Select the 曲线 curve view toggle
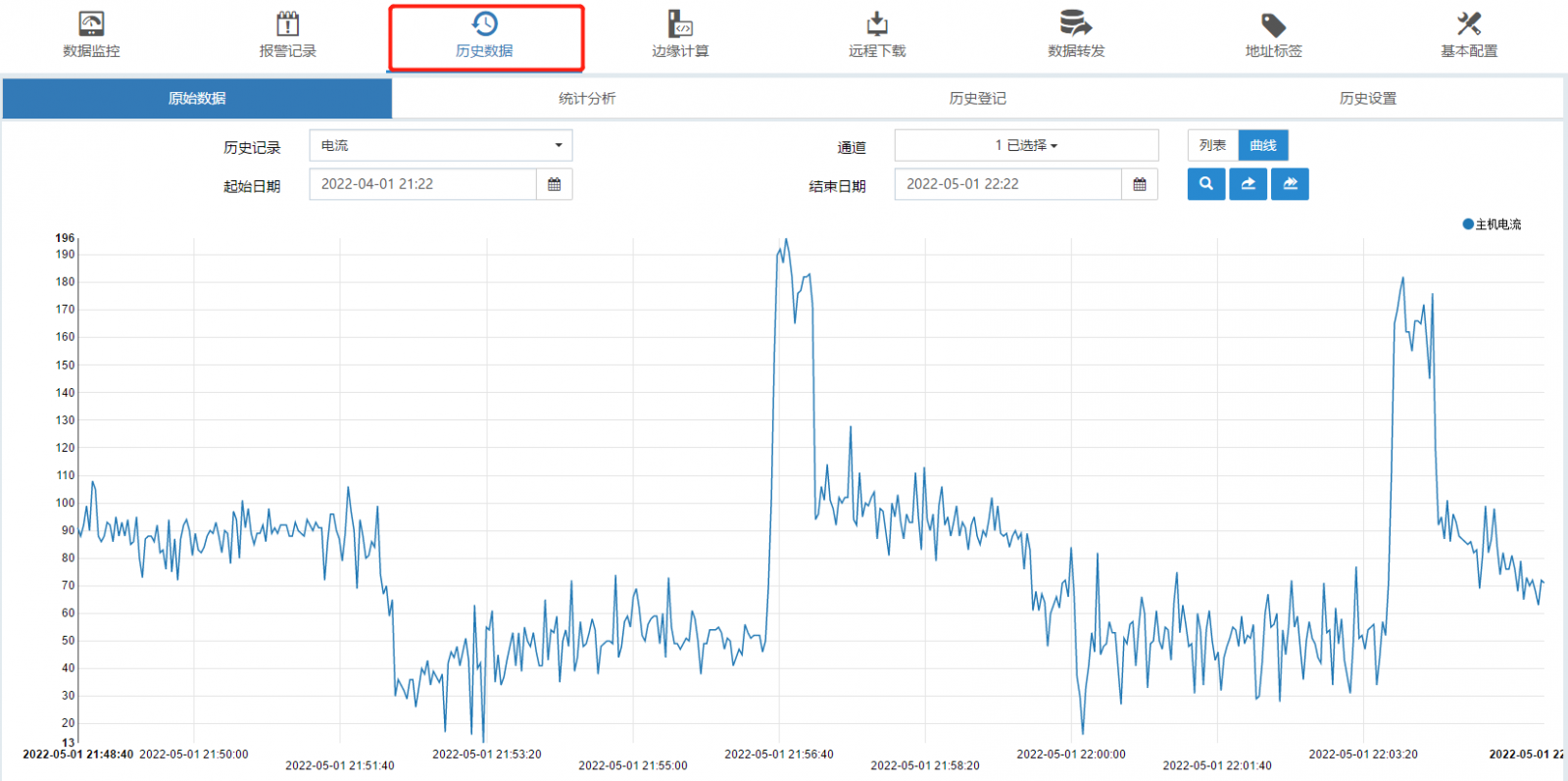Screen dimensions: 1568x781 [x=1263, y=145]
